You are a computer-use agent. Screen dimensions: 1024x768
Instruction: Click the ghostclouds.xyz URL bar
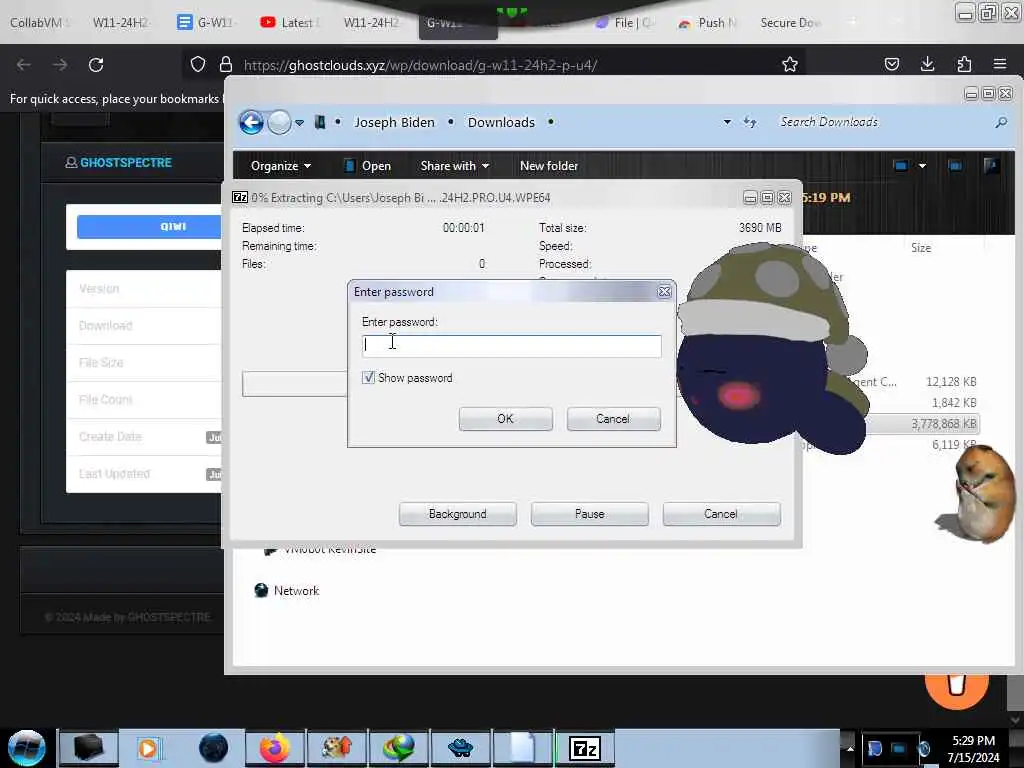tap(420, 65)
